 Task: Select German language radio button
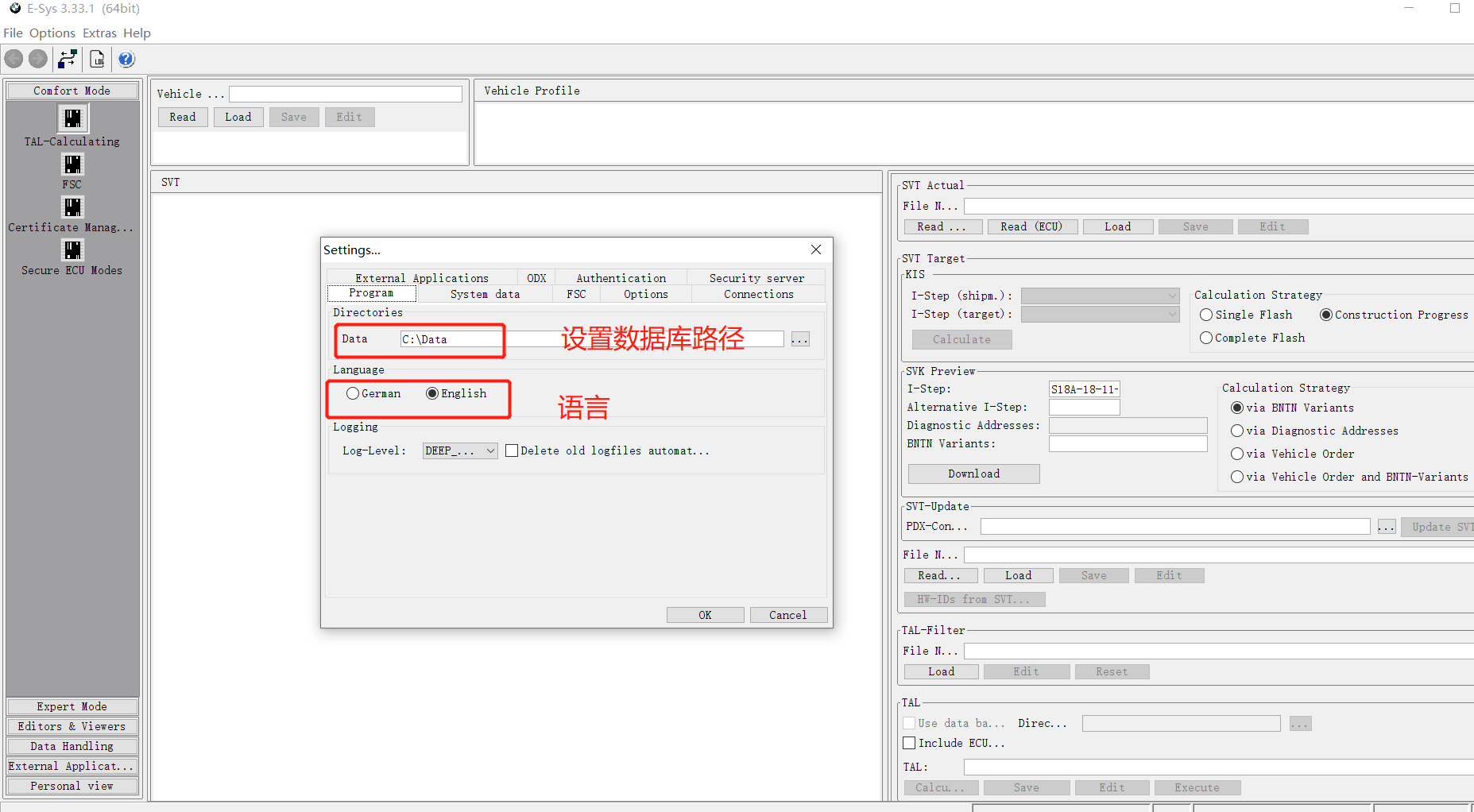[353, 393]
